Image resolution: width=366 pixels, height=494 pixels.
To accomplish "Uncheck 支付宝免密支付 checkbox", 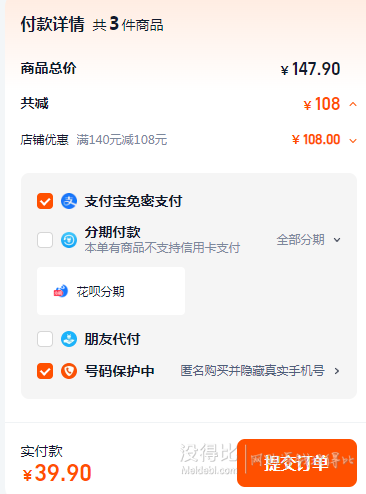I will pos(45,201).
